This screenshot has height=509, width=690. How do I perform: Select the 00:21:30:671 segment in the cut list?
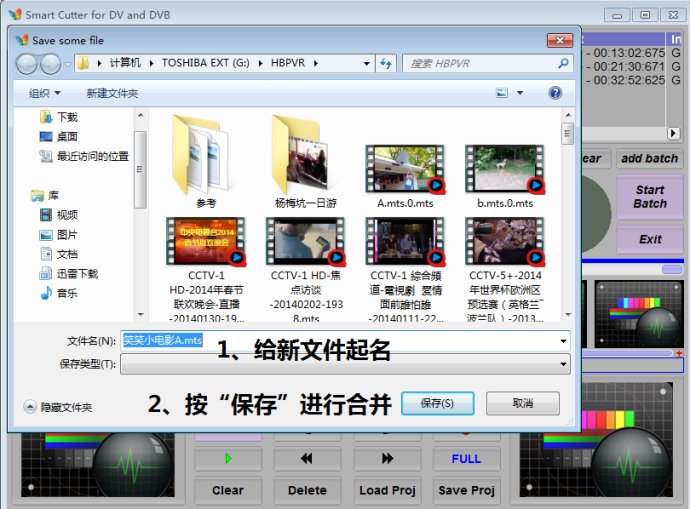629,67
